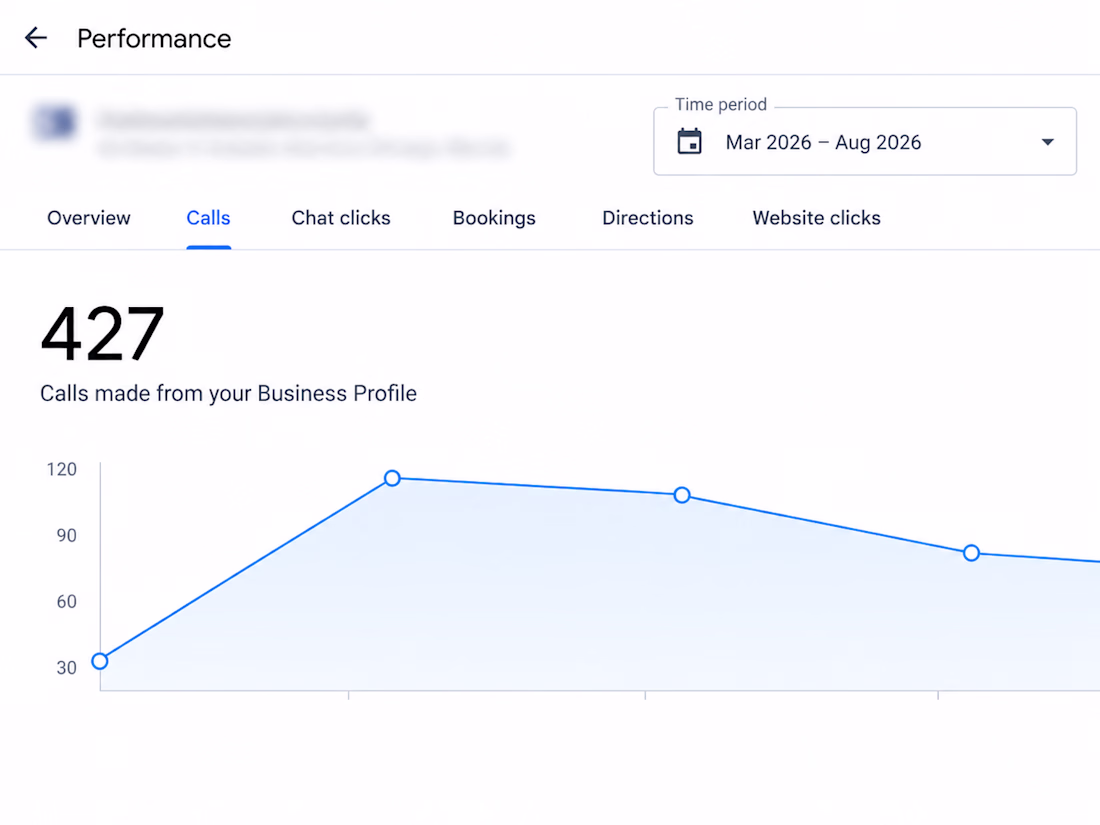
Task: Select the peak chart data point near 120
Action: [392, 478]
